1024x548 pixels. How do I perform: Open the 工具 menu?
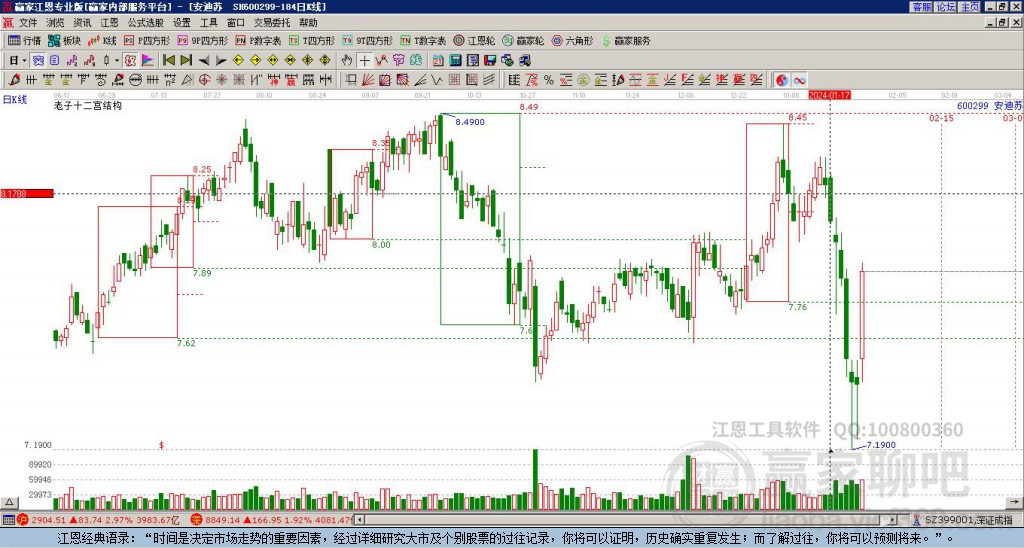pos(209,23)
